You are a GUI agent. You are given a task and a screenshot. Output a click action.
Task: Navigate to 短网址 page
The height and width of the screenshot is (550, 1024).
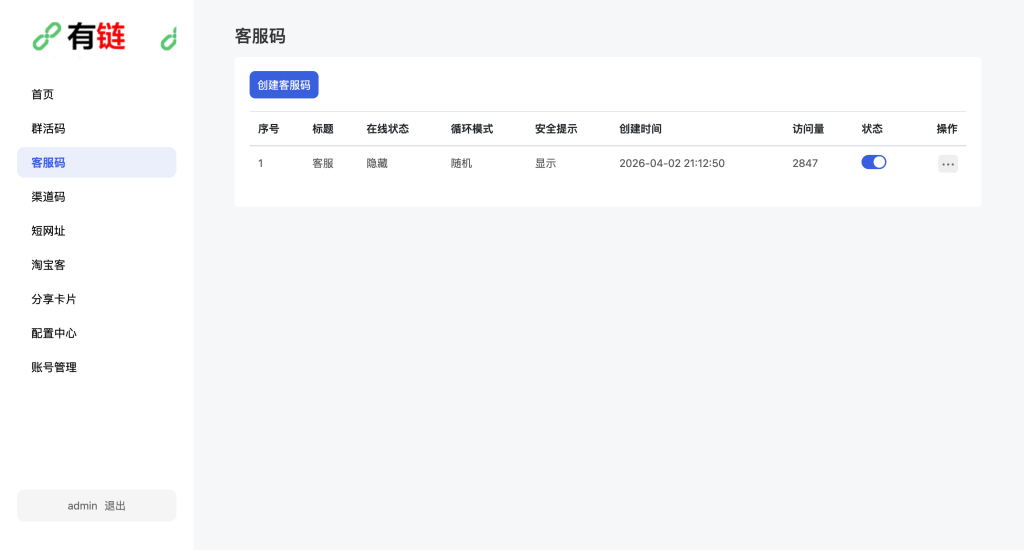point(97,231)
